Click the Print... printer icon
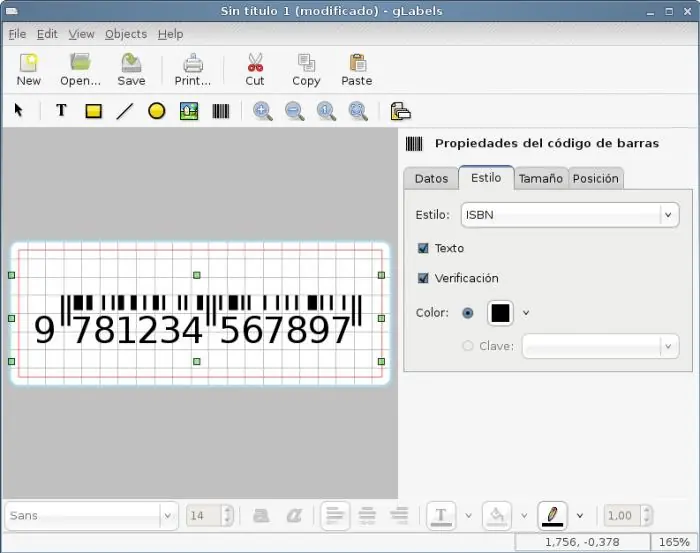 point(193,63)
